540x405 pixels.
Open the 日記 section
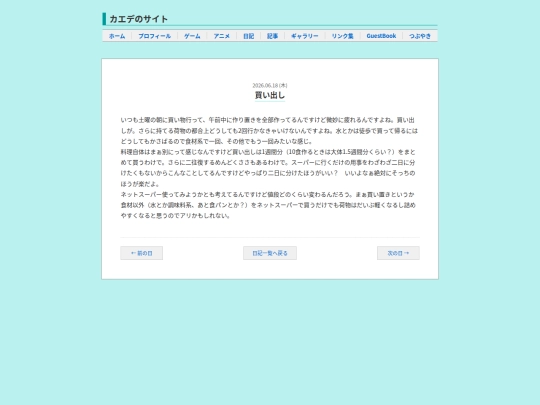(x=249, y=36)
